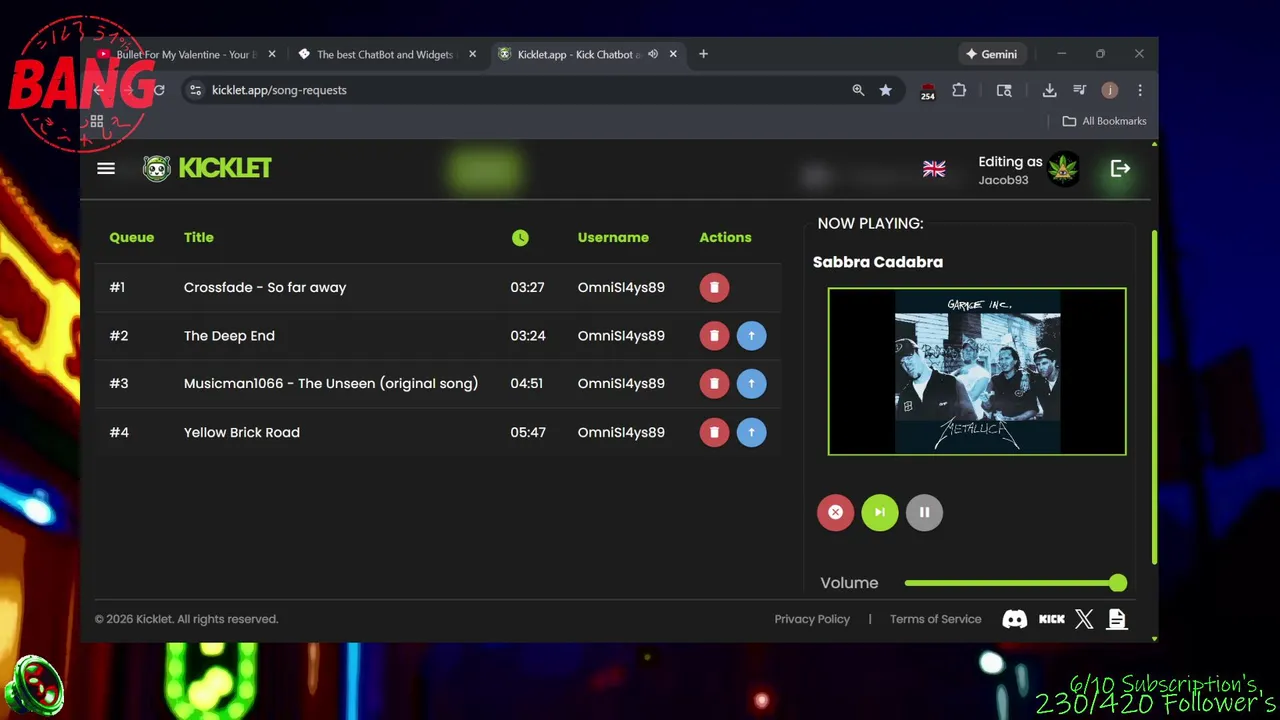
Task: Mute the Kicklet.app tab audio
Action: click(x=653, y=54)
